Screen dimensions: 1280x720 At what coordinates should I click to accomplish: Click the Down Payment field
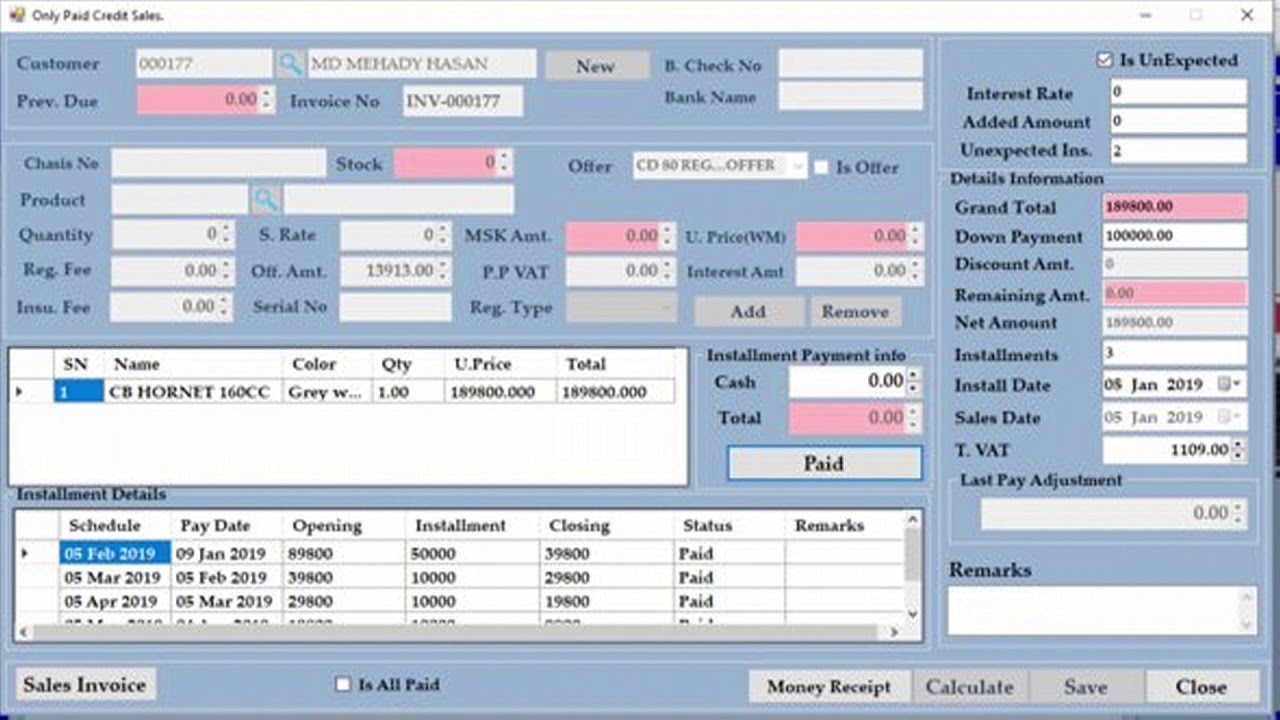tap(1175, 236)
